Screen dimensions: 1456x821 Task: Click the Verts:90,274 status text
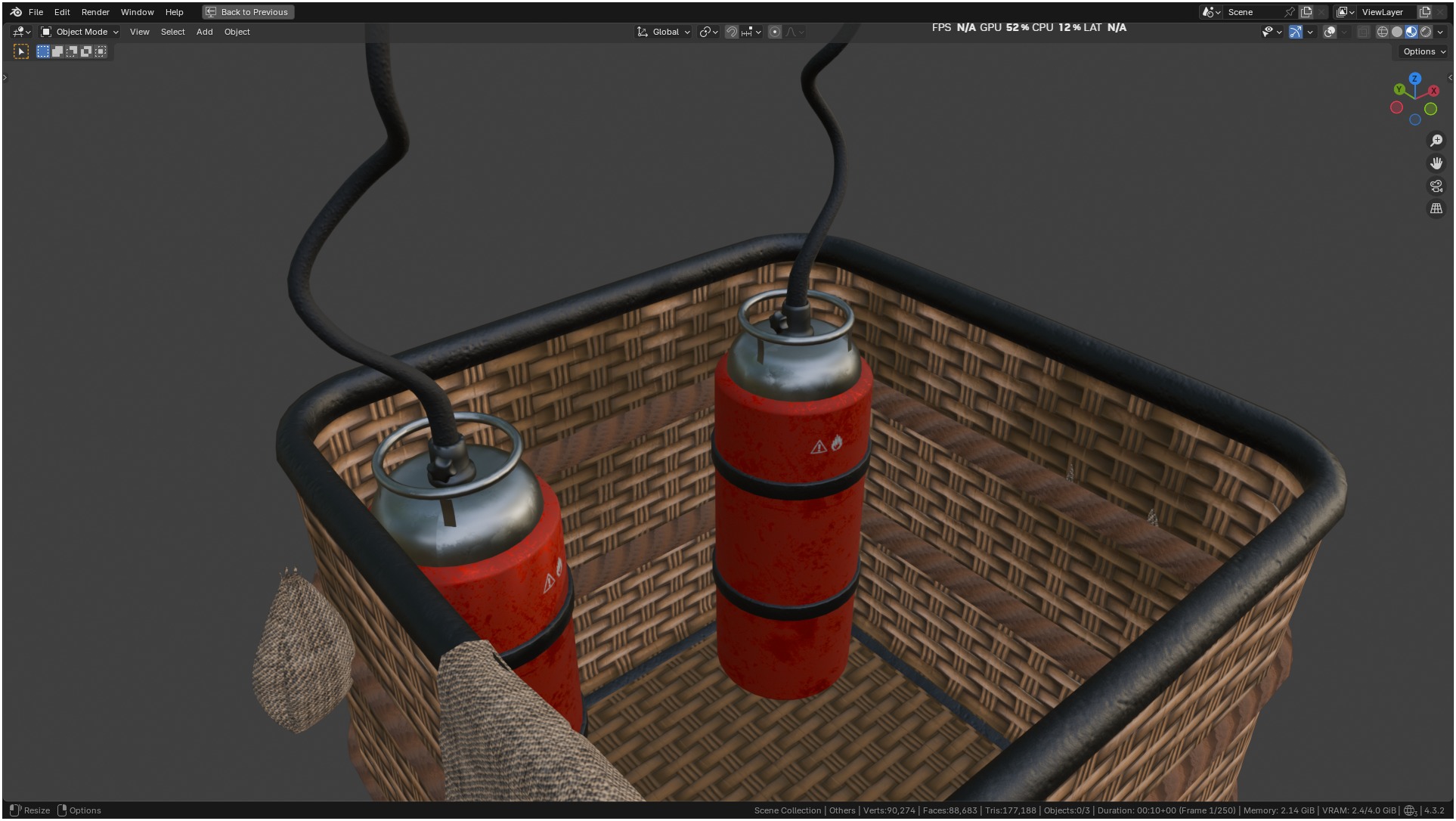889,810
